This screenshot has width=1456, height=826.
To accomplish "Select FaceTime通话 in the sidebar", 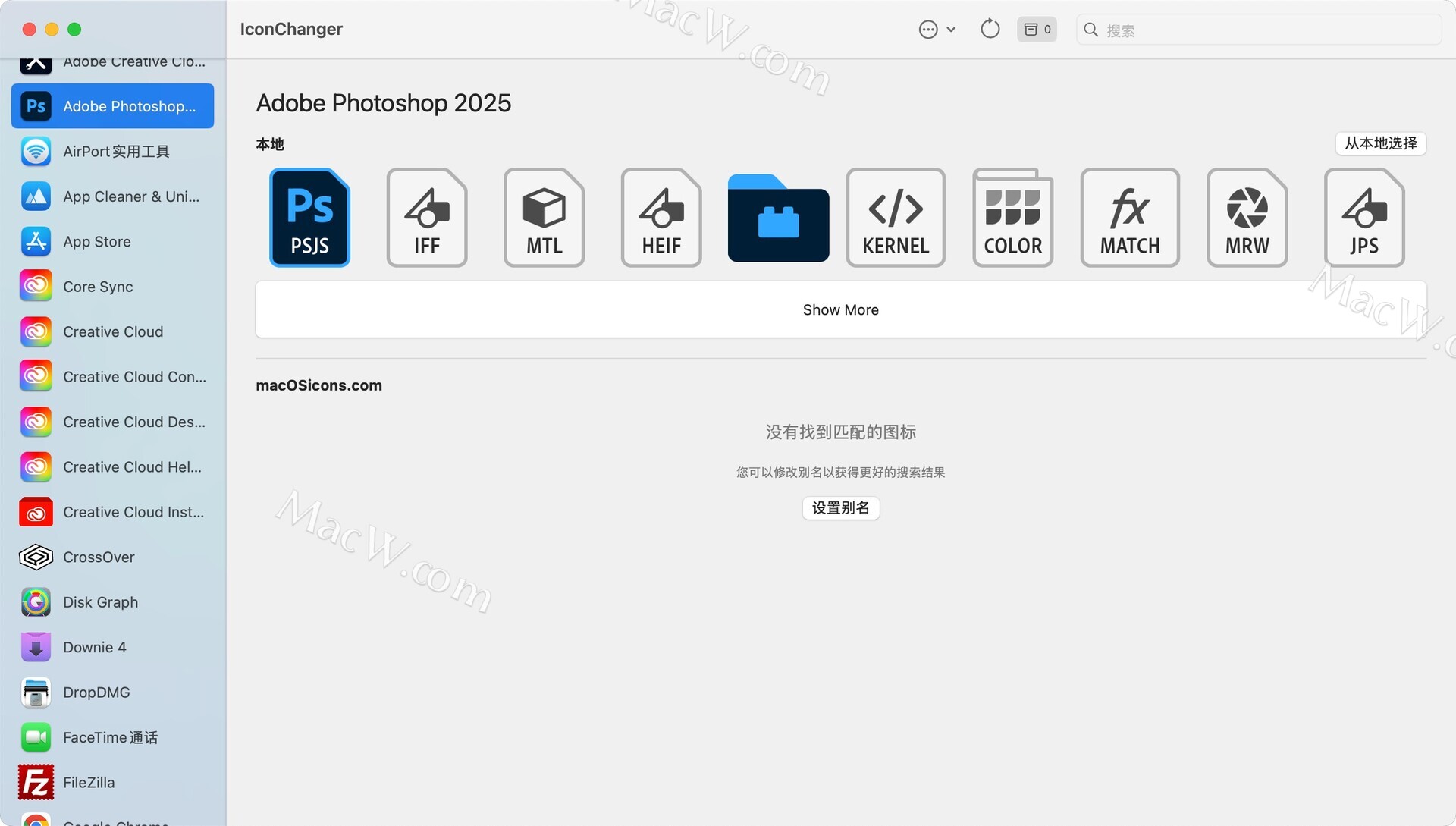I will click(112, 737).
